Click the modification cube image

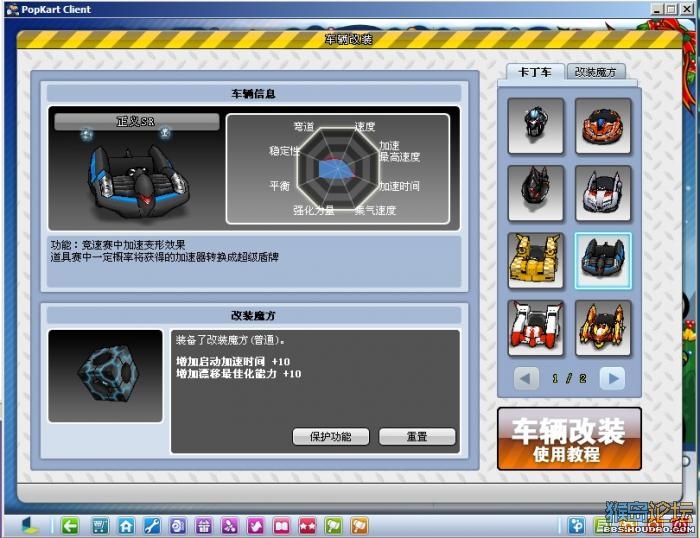pos(105,376)
